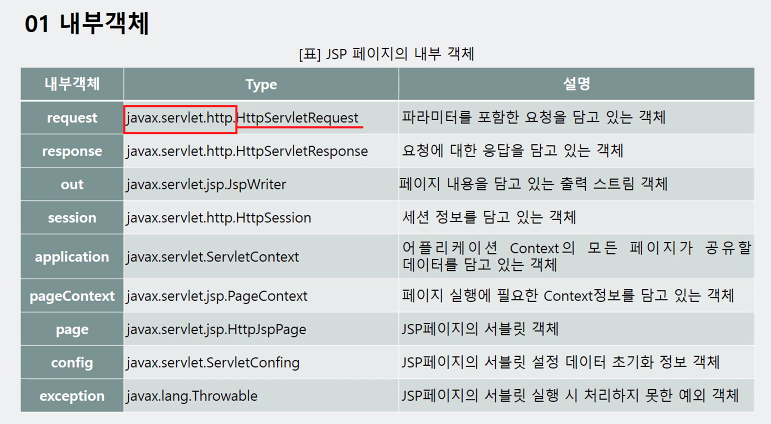Viewport: 771px width, 424px height.
Task: Click description 'JSP페이지의 서블릿 실행 시 처리하지 못한 예외 객체'
Action: [x=570, y=395]
